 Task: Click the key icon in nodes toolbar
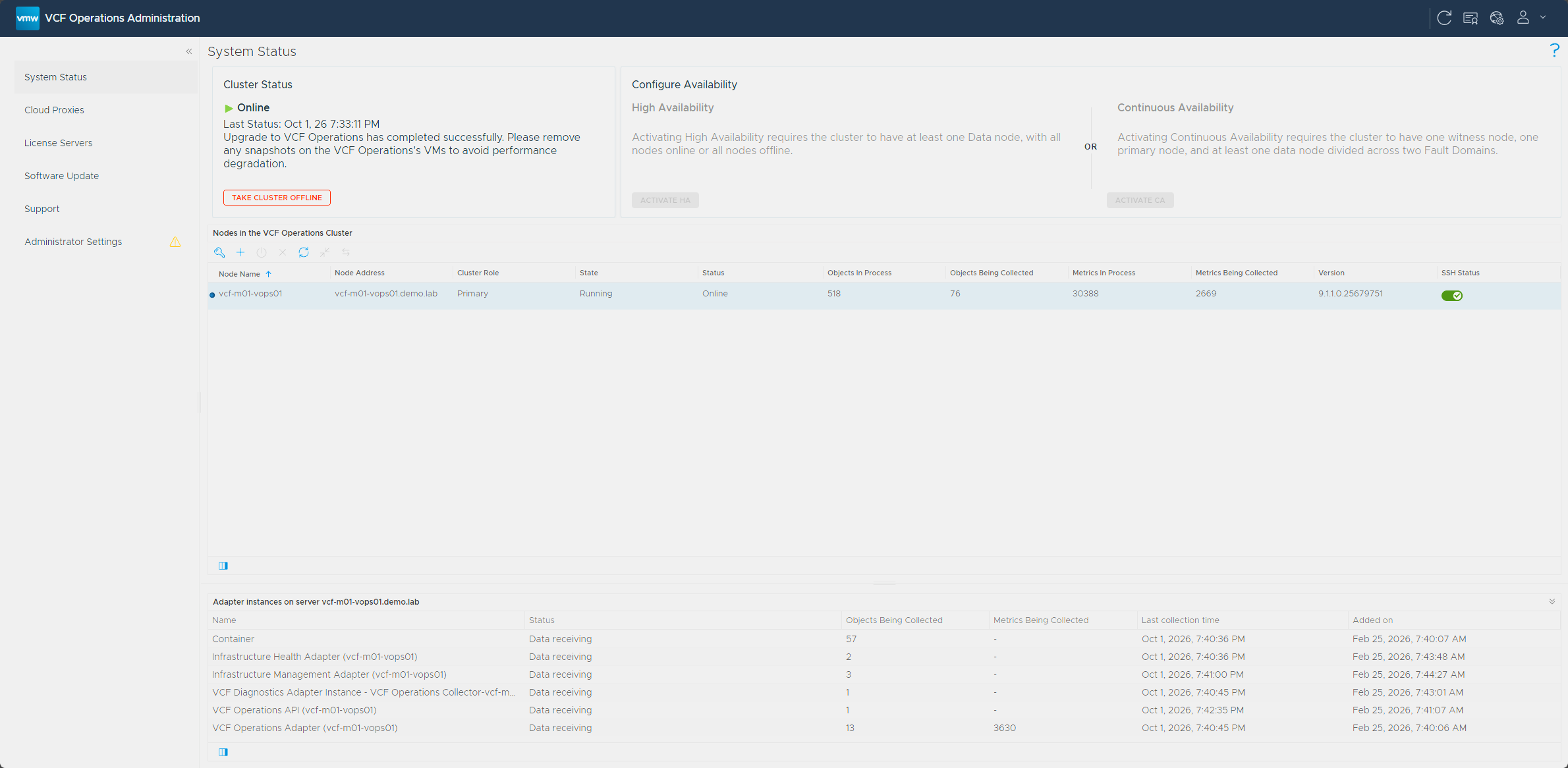coord(219,252)
